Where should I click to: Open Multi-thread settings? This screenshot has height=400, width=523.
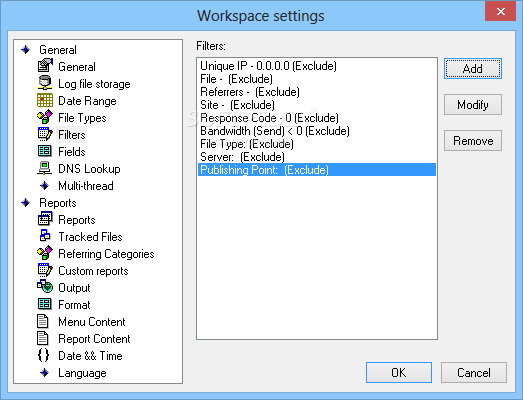86,186
